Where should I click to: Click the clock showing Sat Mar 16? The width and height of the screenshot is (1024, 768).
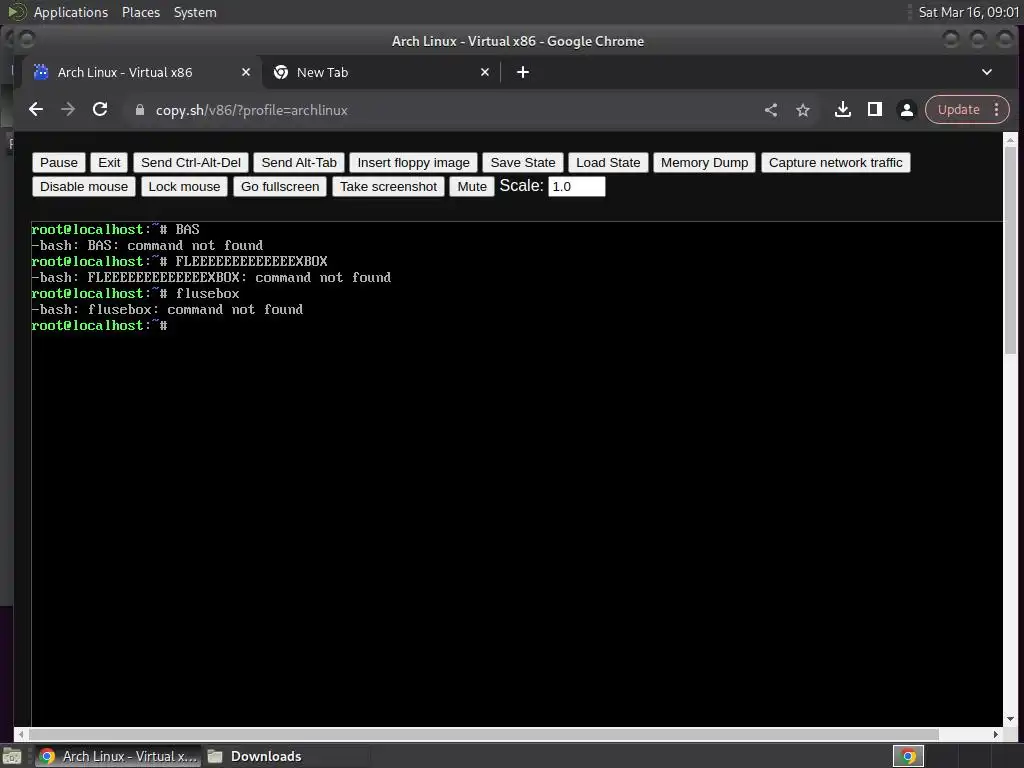tap(968, 12)
